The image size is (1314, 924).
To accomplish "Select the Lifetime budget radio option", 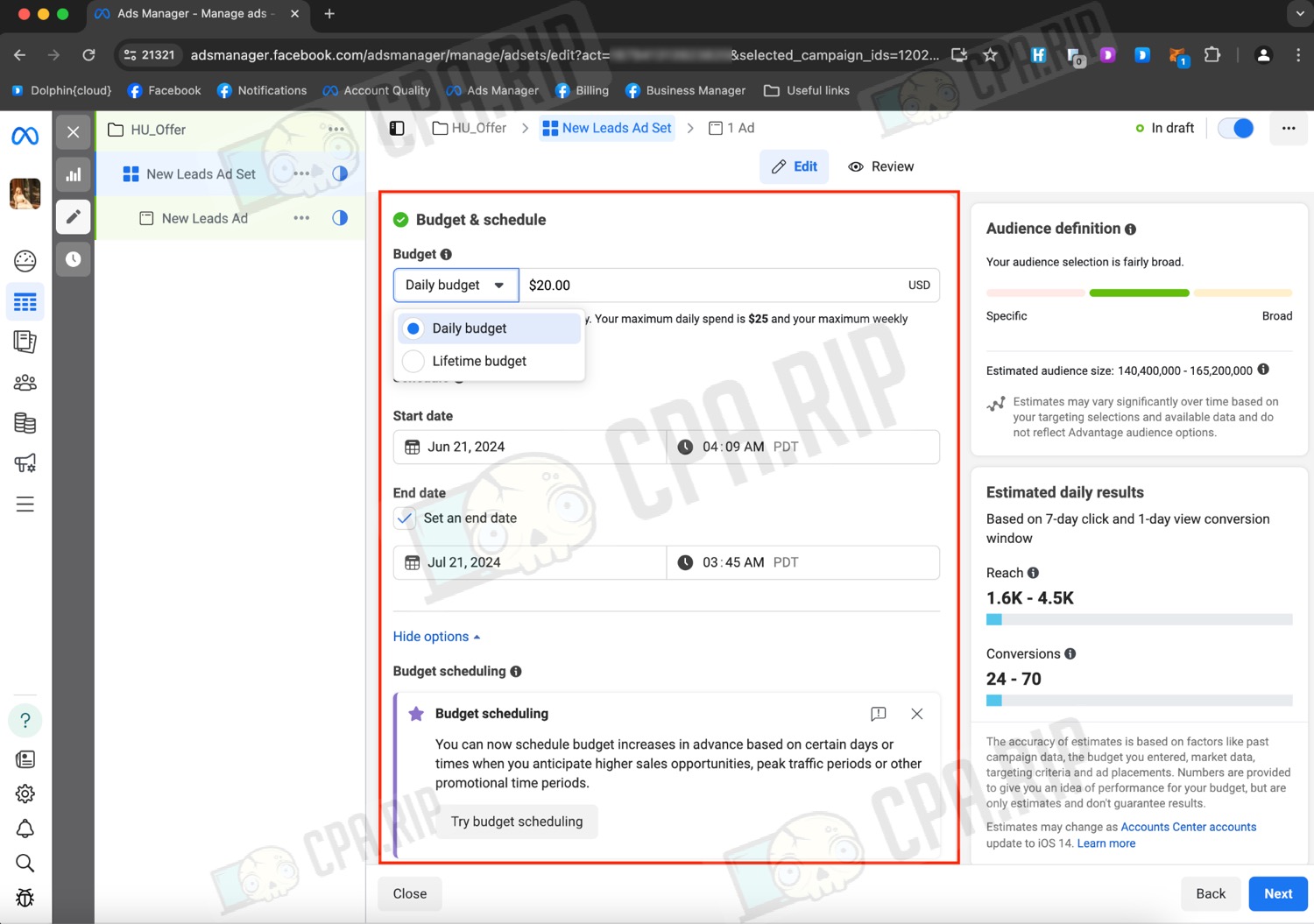I will pyautogui.click(x=413, y=361).
